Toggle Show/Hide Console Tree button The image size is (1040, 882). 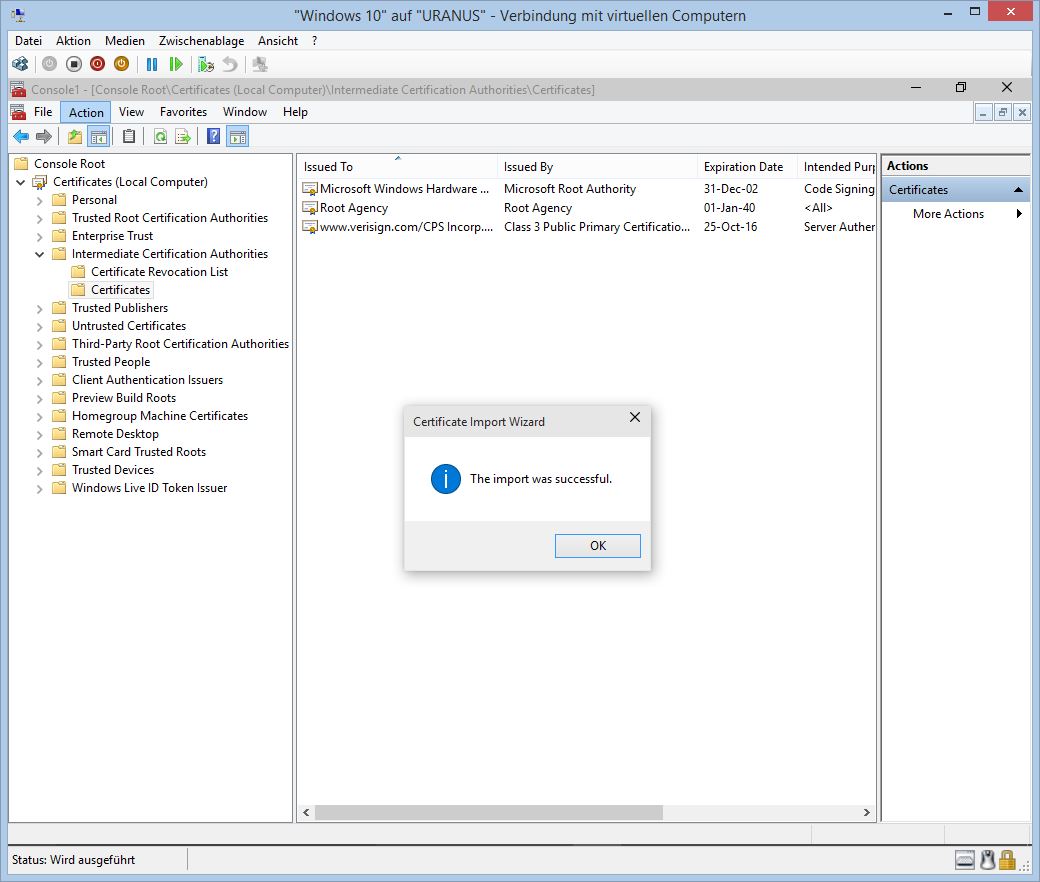point(98,137)
